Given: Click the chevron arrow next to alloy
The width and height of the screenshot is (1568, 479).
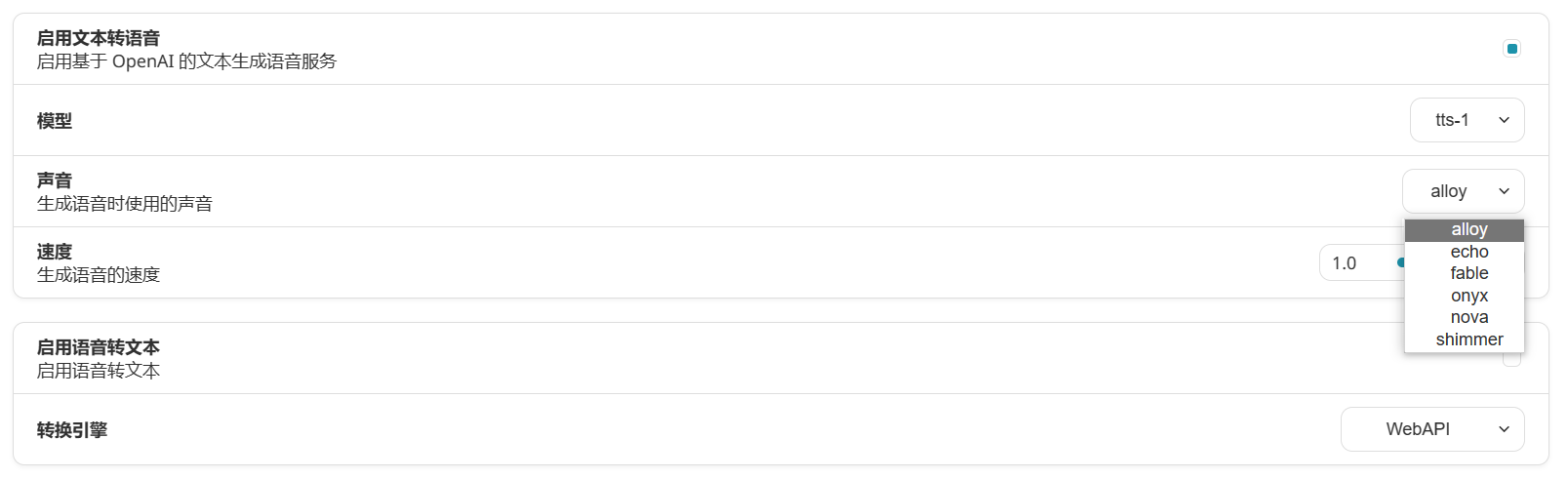Looking at the screenshot, I should pos(1504,191).
